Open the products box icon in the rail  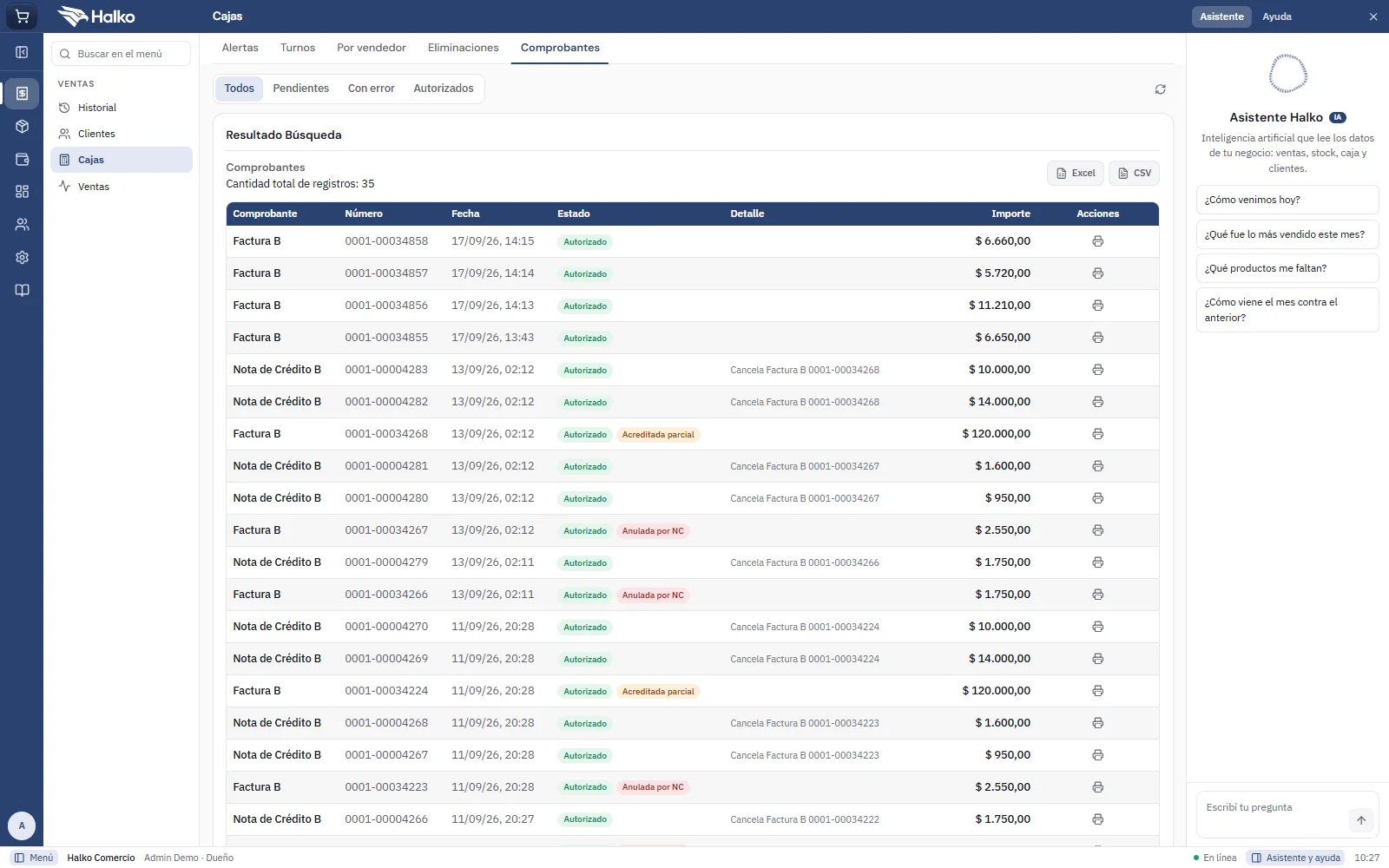(x=22, y=127)
